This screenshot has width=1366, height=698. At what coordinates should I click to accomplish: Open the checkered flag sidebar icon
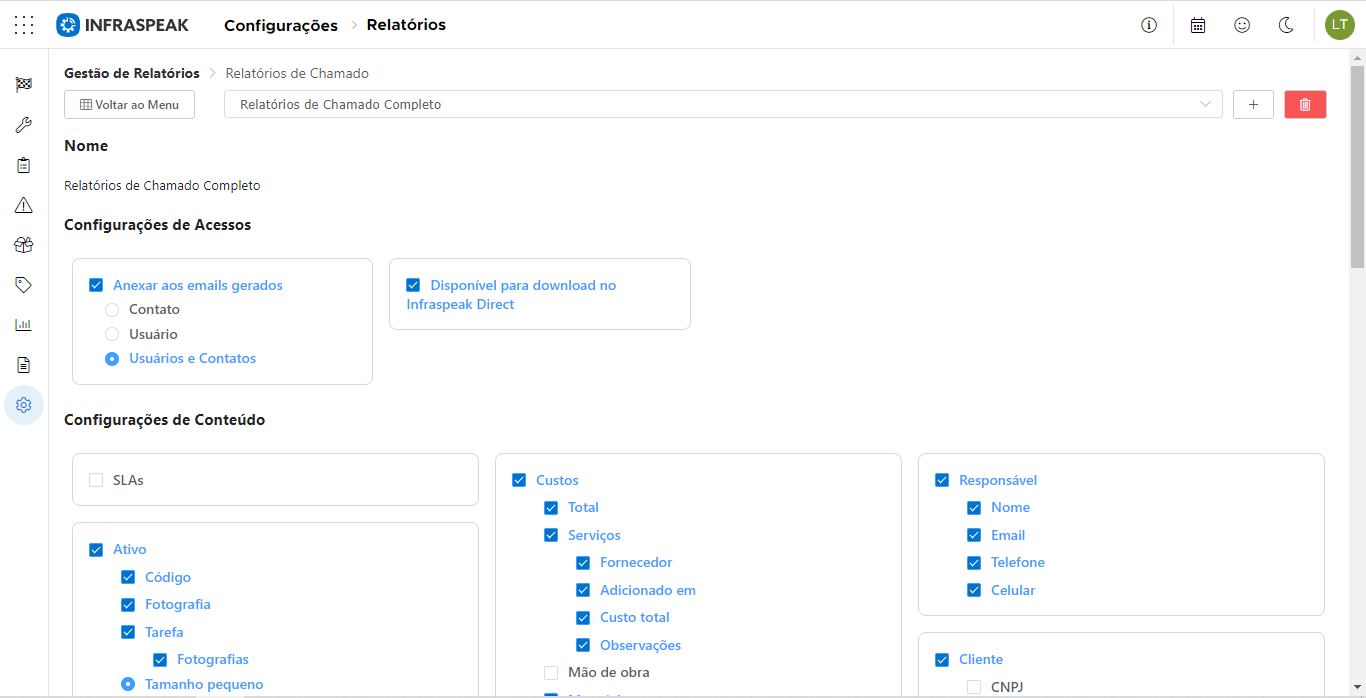[x=24, y=85]
